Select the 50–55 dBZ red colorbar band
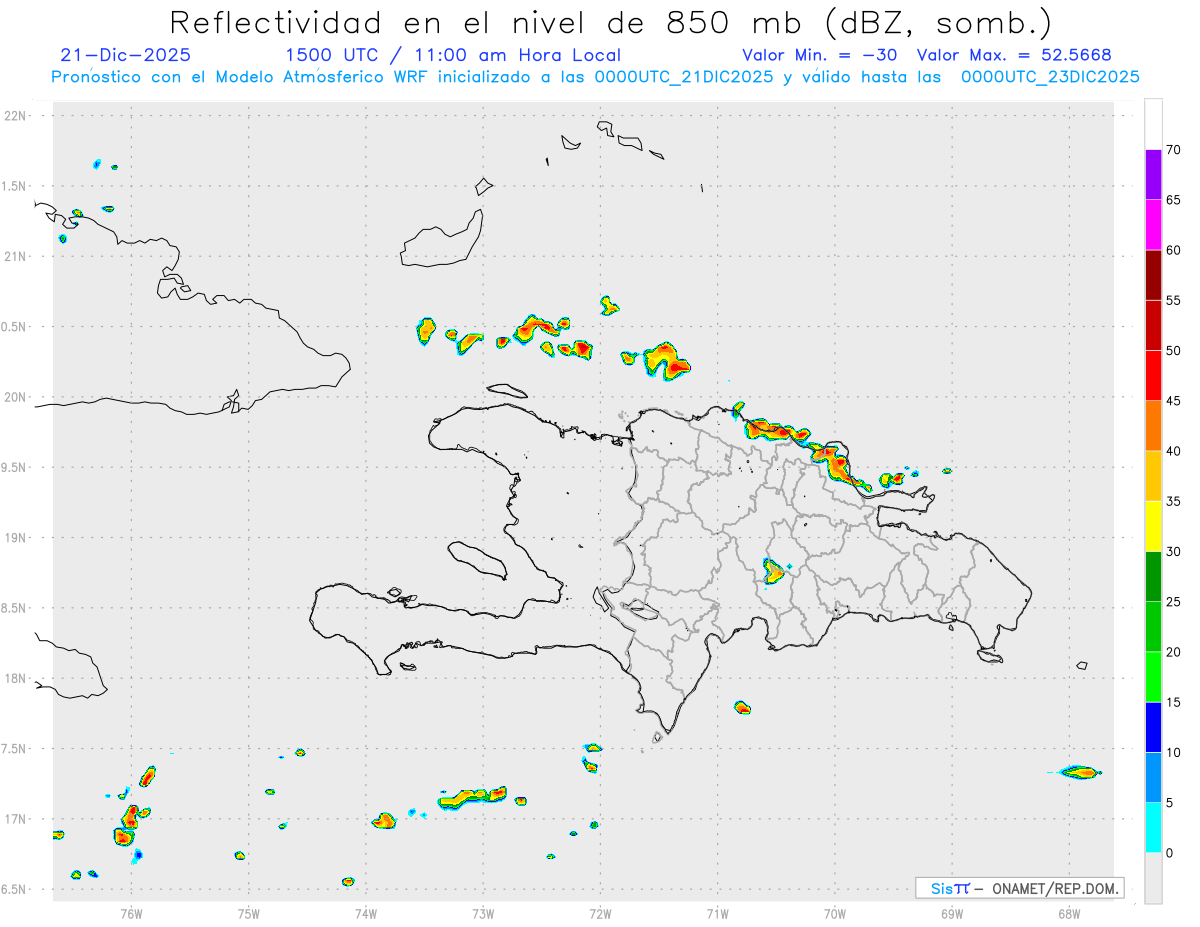This screenshot has width=1200, height=927. click(x=1153, y=325)
